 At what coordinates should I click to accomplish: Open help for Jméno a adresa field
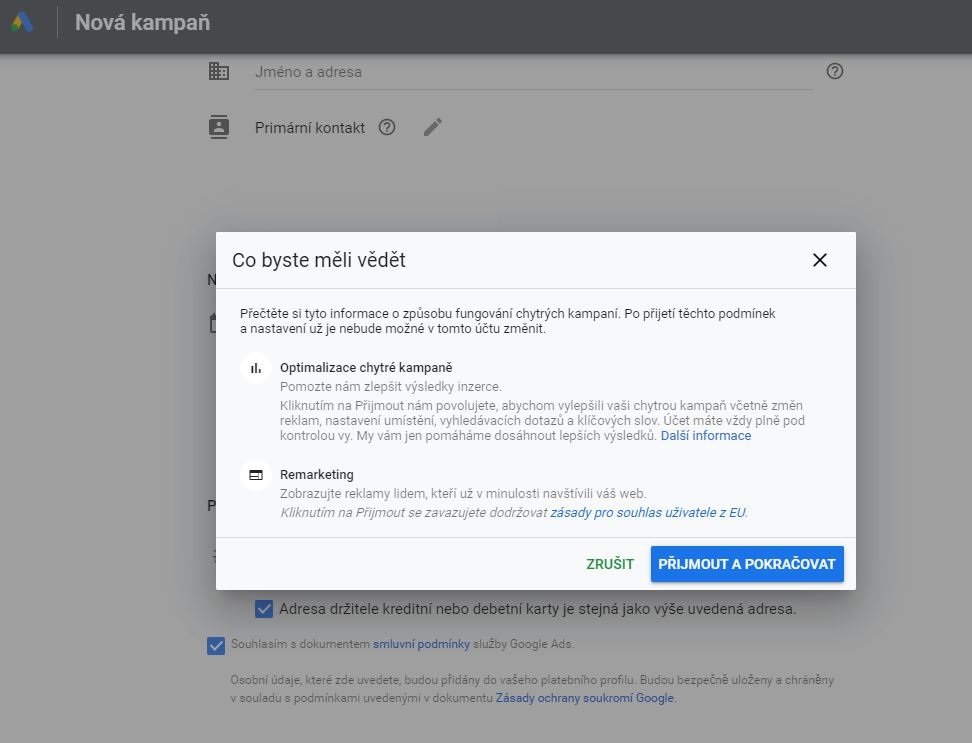[834, 71]
